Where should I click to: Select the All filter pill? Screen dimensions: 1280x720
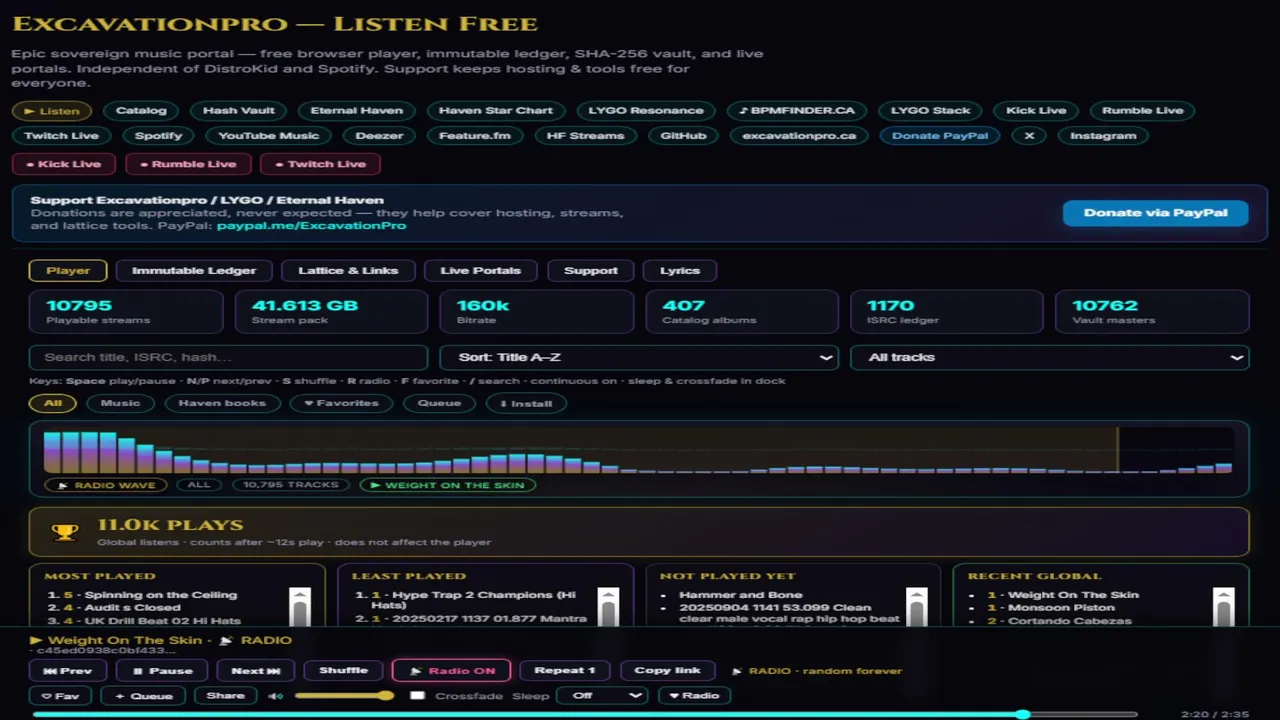tap(52, 403)
